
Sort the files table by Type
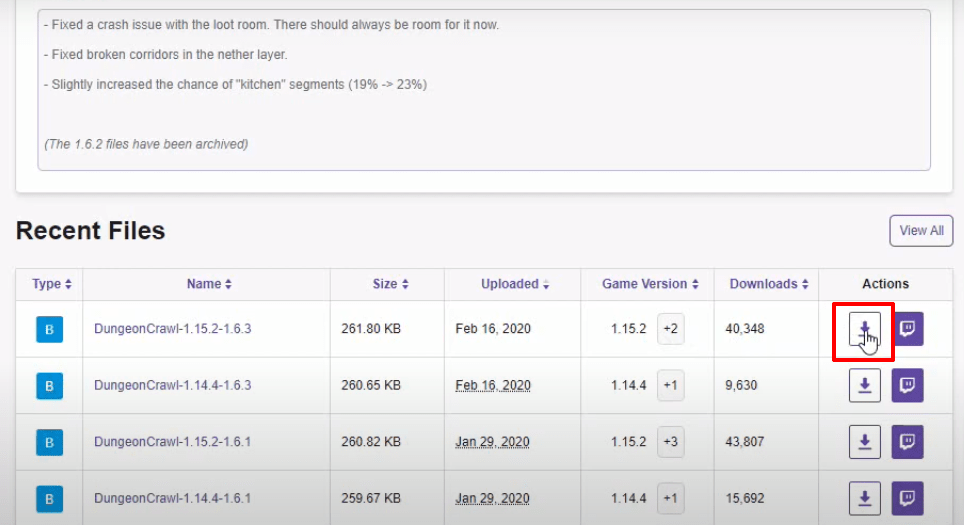(52, 284)
